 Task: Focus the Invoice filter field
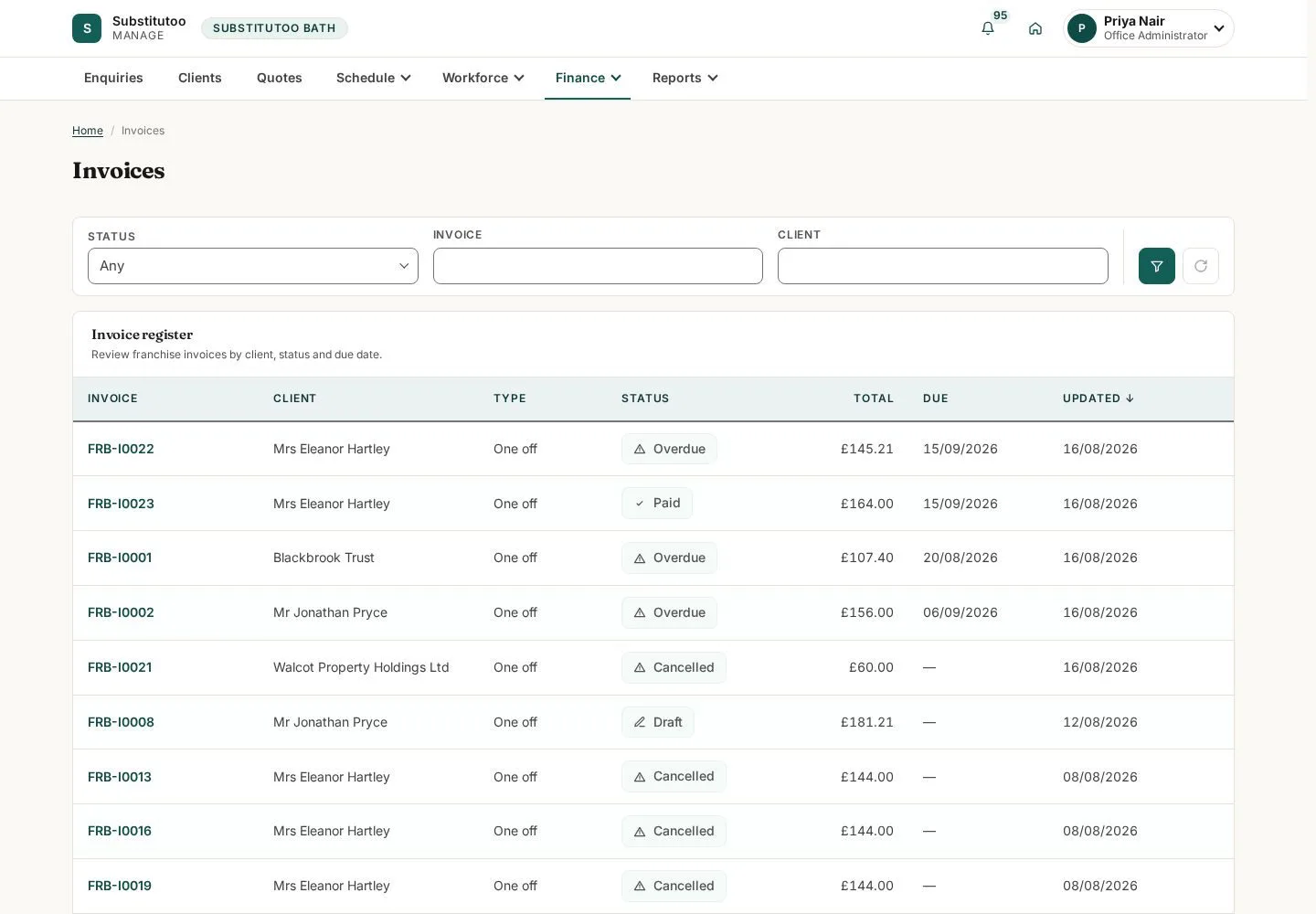pos(598,266)
